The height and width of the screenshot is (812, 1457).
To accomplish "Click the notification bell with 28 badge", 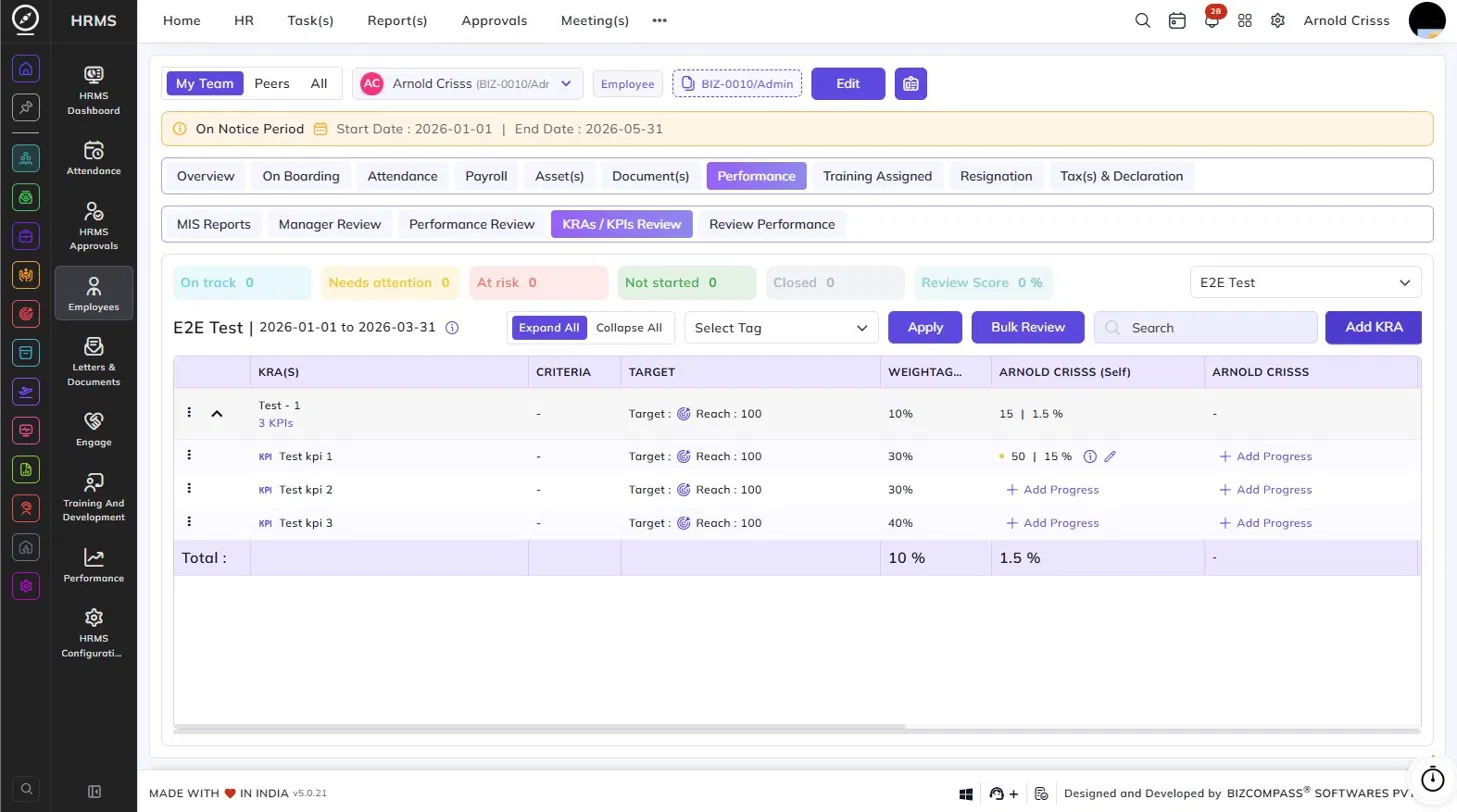I will tap(1212, 20).
